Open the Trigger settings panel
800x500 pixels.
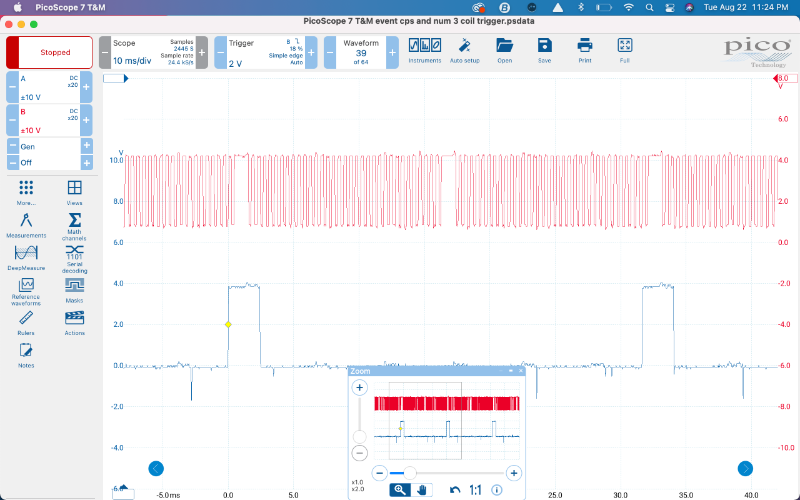(x=260, y=52)
